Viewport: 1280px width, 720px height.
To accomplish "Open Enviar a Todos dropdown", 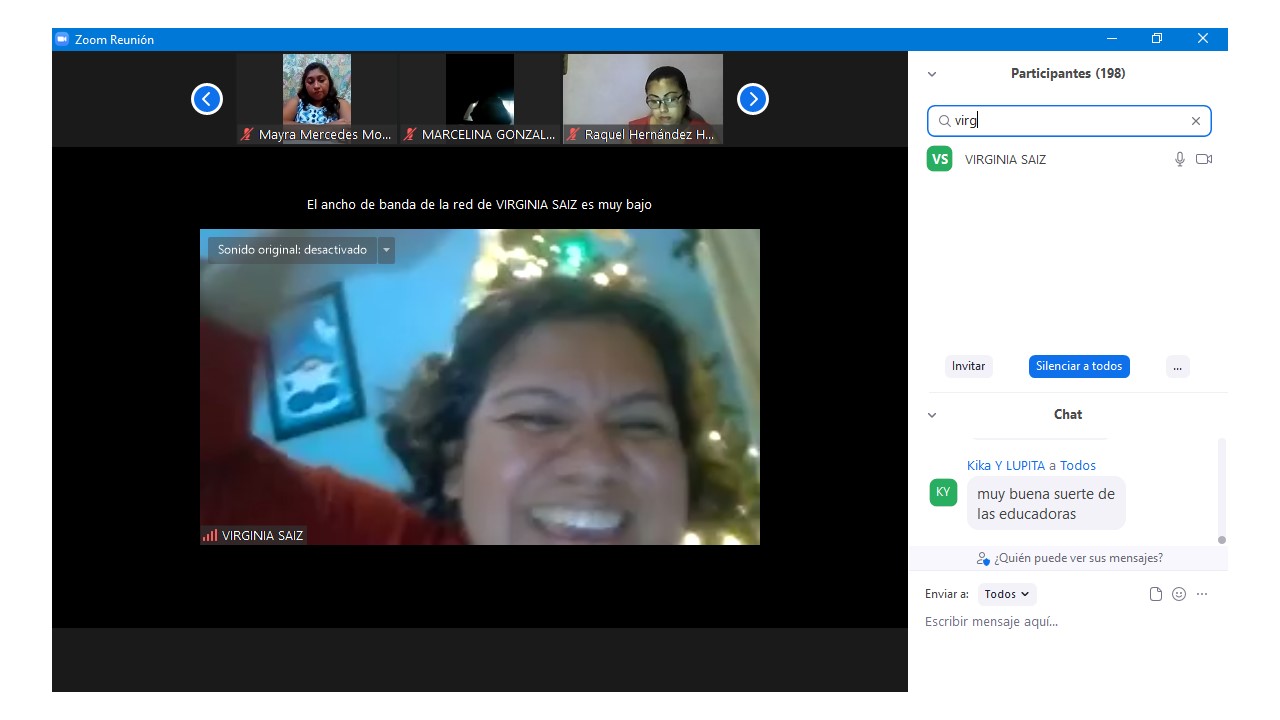I will [x=1007, y=594].
